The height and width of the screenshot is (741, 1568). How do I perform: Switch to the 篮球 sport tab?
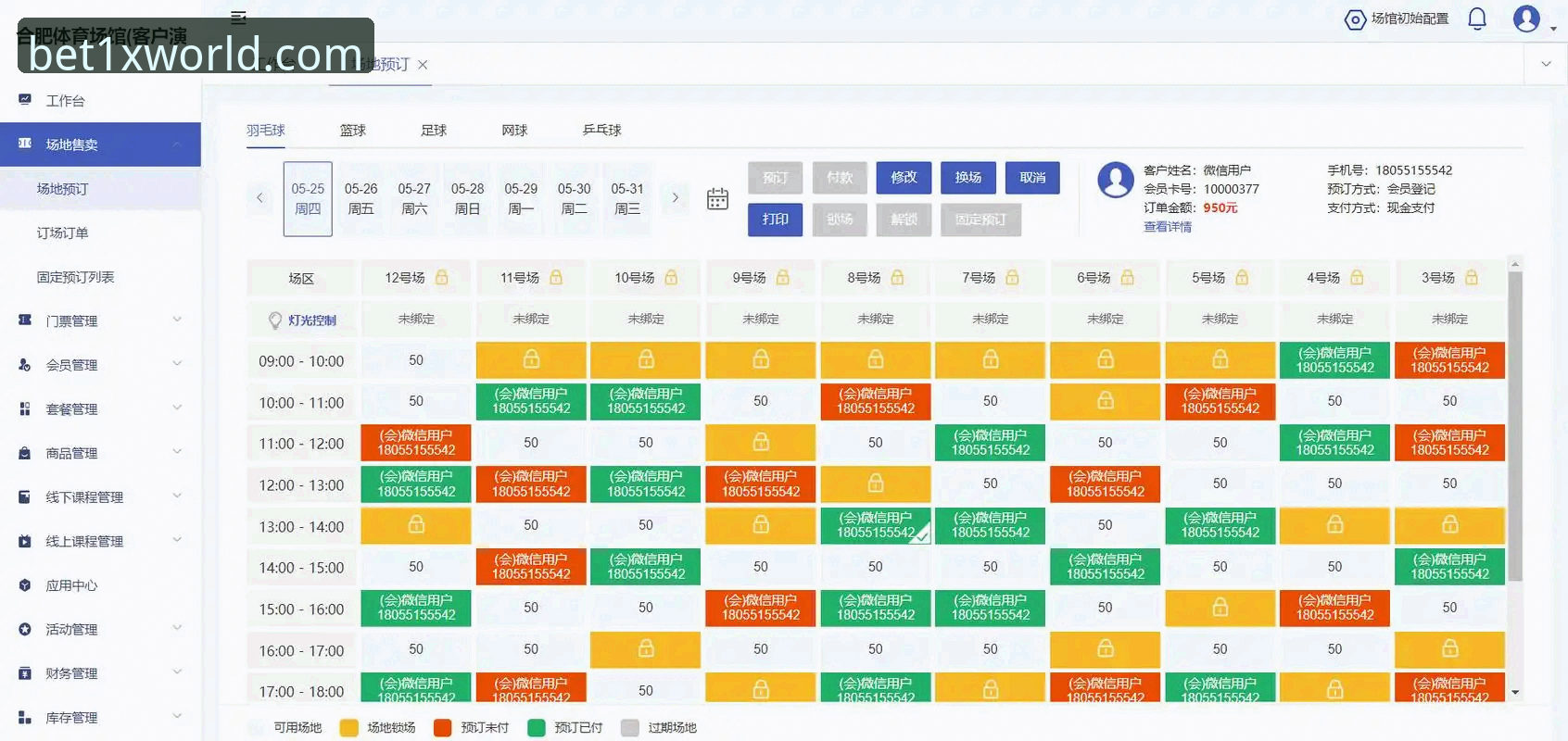pyautogui.click(x=353, y=131)
